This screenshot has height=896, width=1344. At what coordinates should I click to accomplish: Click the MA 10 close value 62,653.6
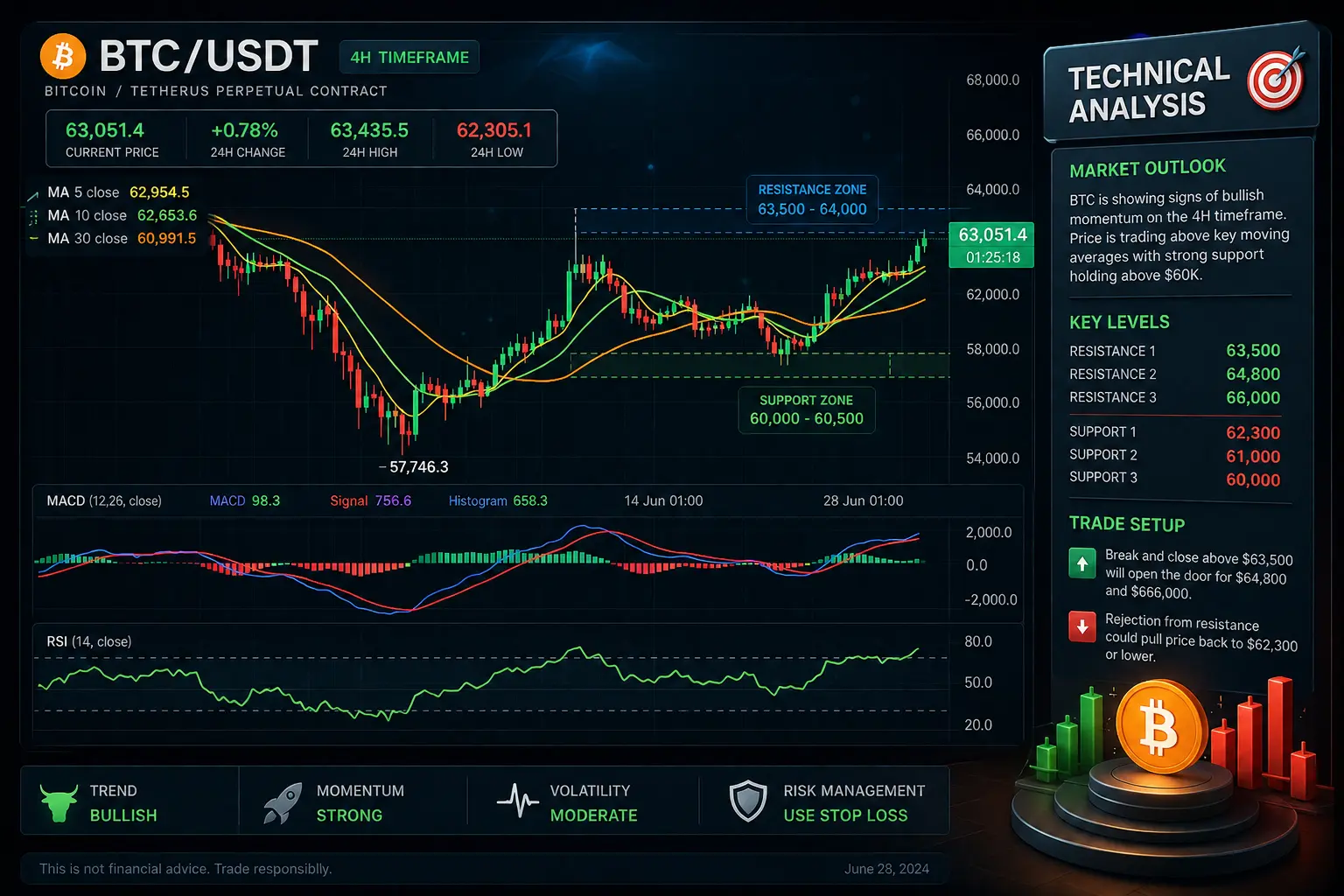point(167,215)
